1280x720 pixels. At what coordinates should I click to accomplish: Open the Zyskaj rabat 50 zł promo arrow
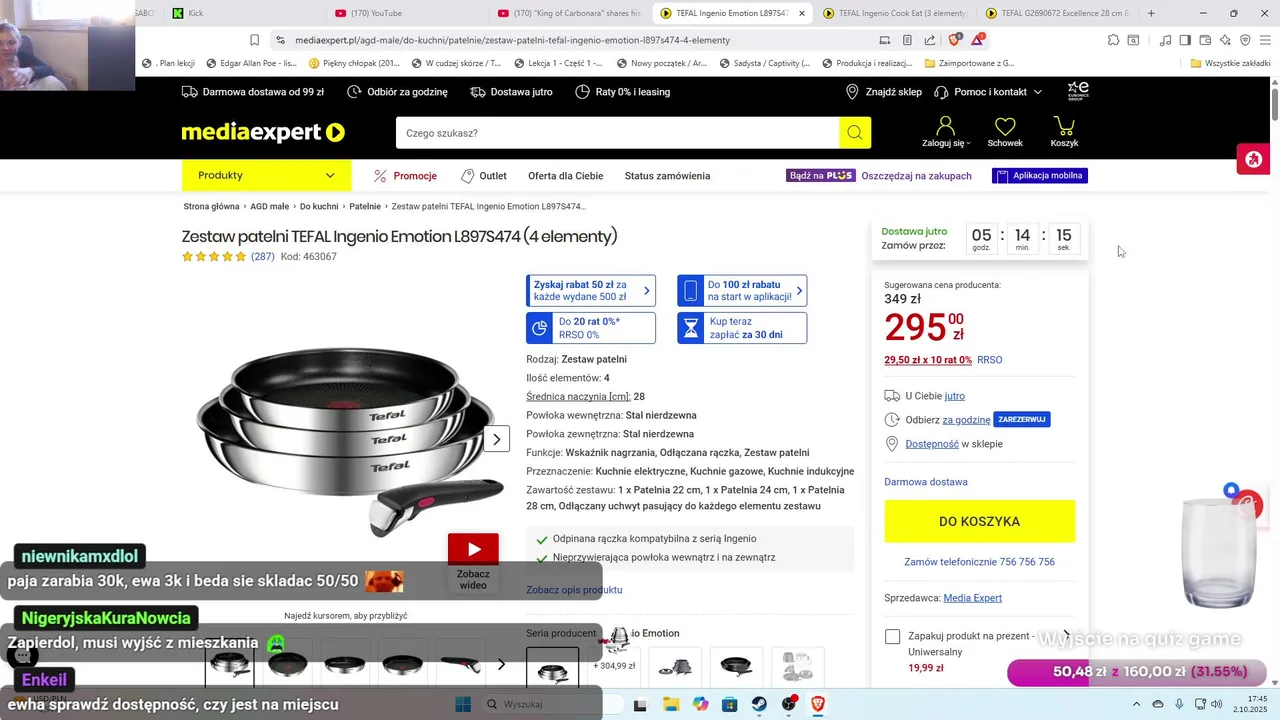(x=646, y=291)
